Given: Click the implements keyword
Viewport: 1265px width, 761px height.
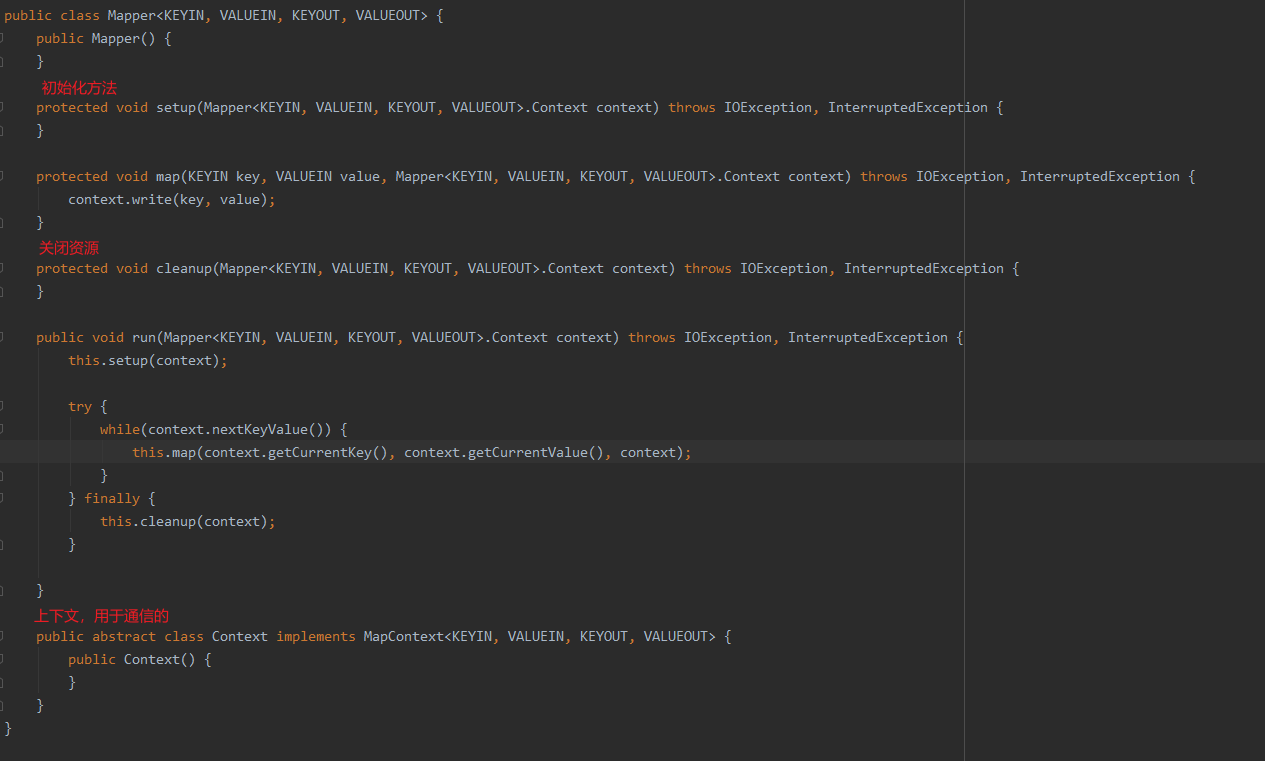Looking at the screenshot, I should 316,636.
